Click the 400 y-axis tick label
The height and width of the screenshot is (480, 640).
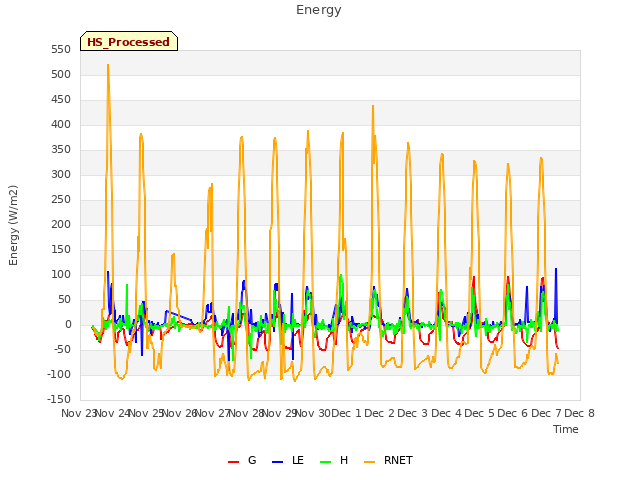coord(61,124)
